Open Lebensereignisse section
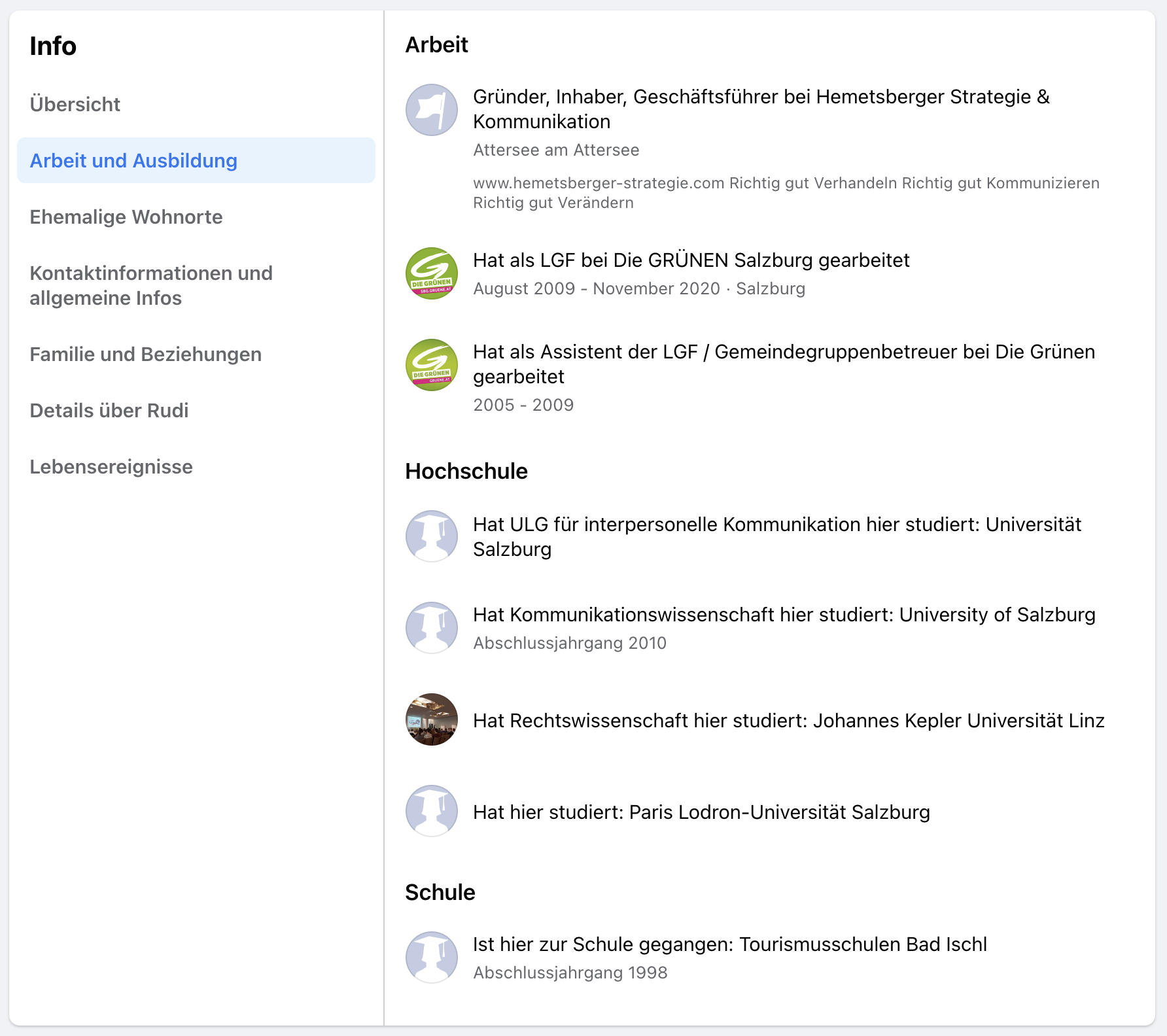 196,467
